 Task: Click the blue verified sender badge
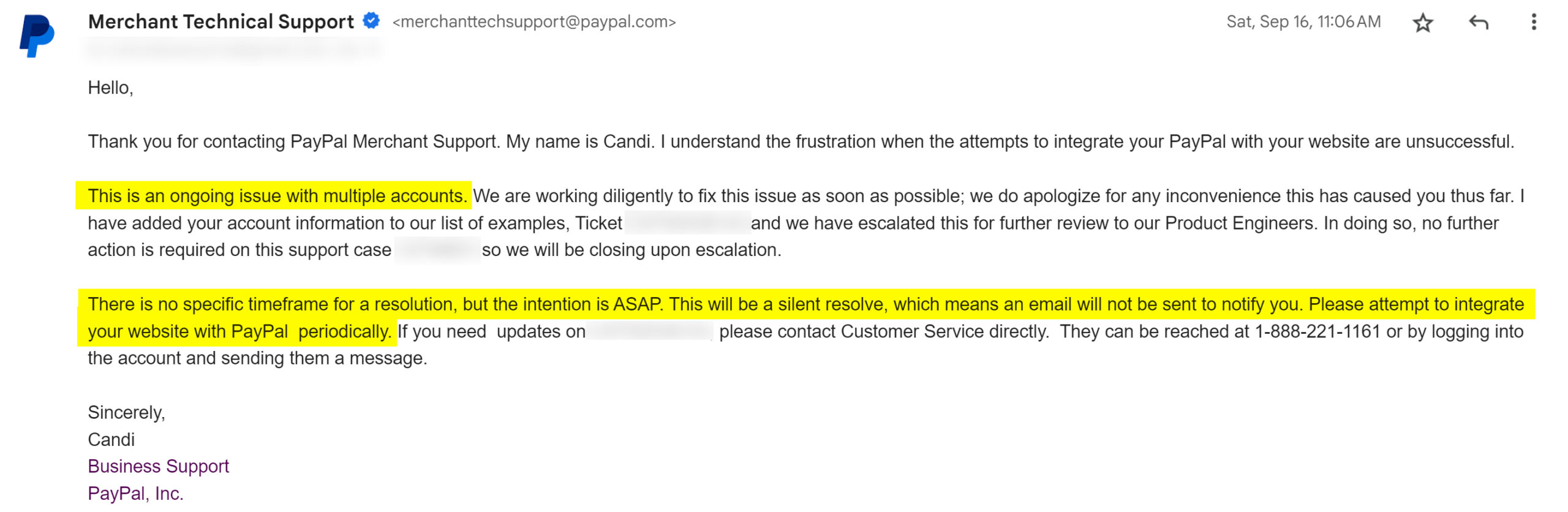point(371,21)
